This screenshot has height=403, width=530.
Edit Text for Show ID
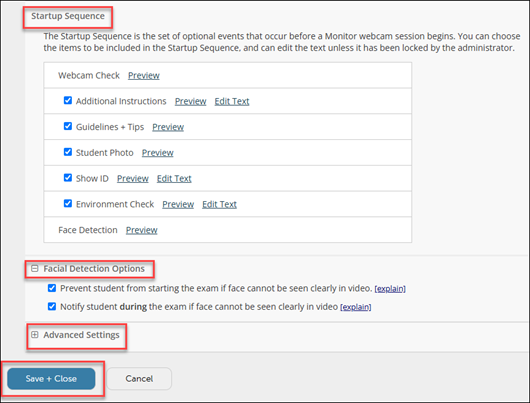pos(174,178)
